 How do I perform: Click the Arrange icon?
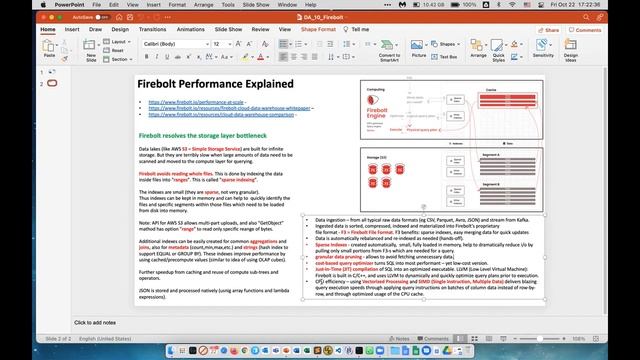click(x=476, y=45)
